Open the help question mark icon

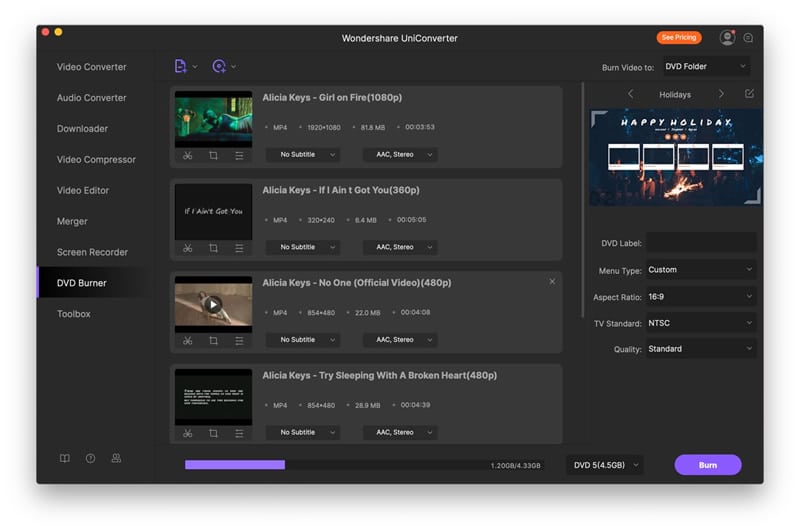click(90, 458)
